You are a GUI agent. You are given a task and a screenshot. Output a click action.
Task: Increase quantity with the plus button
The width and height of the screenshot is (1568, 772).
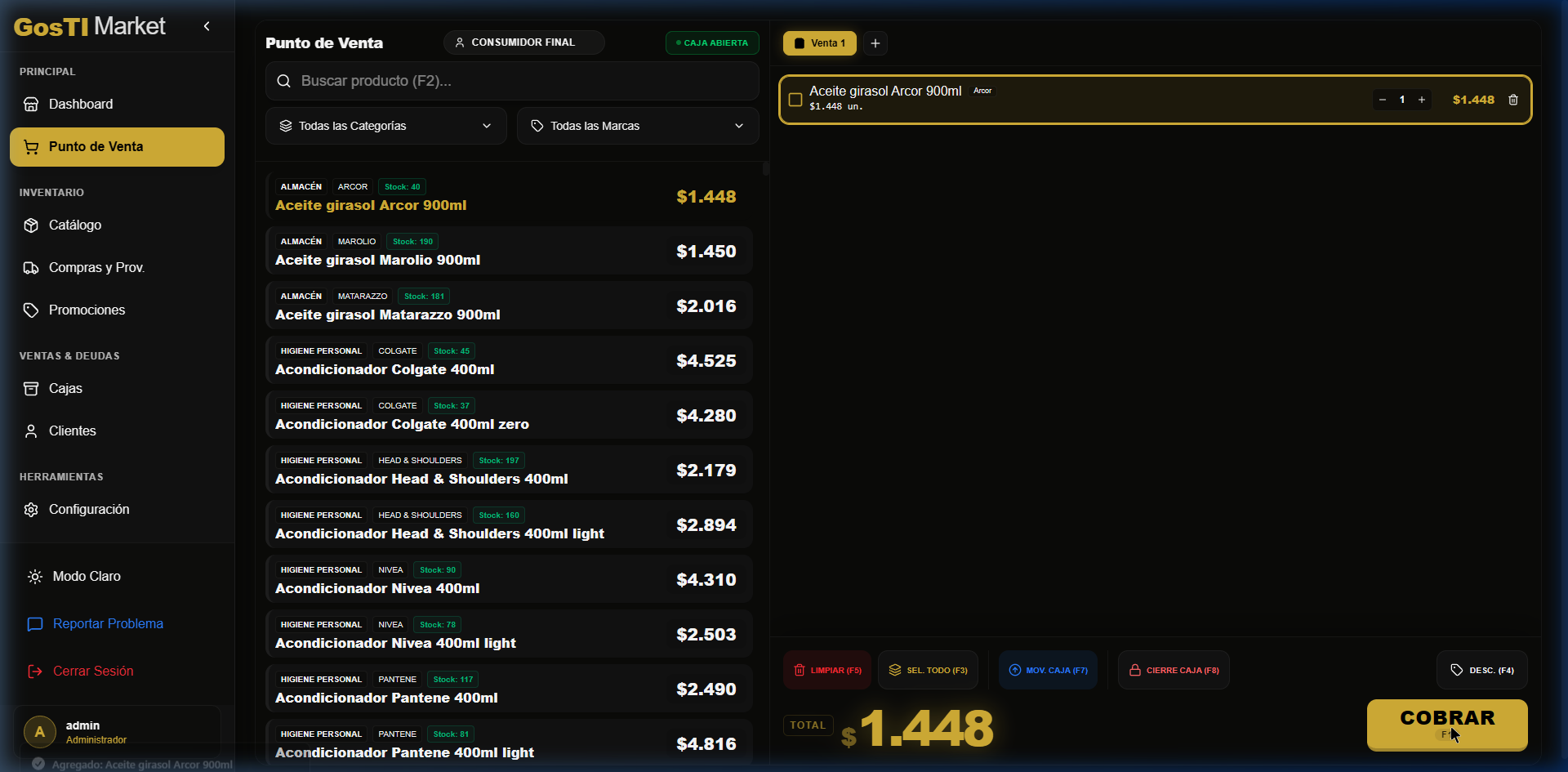pyautogui.click(x=1422, y=100)
